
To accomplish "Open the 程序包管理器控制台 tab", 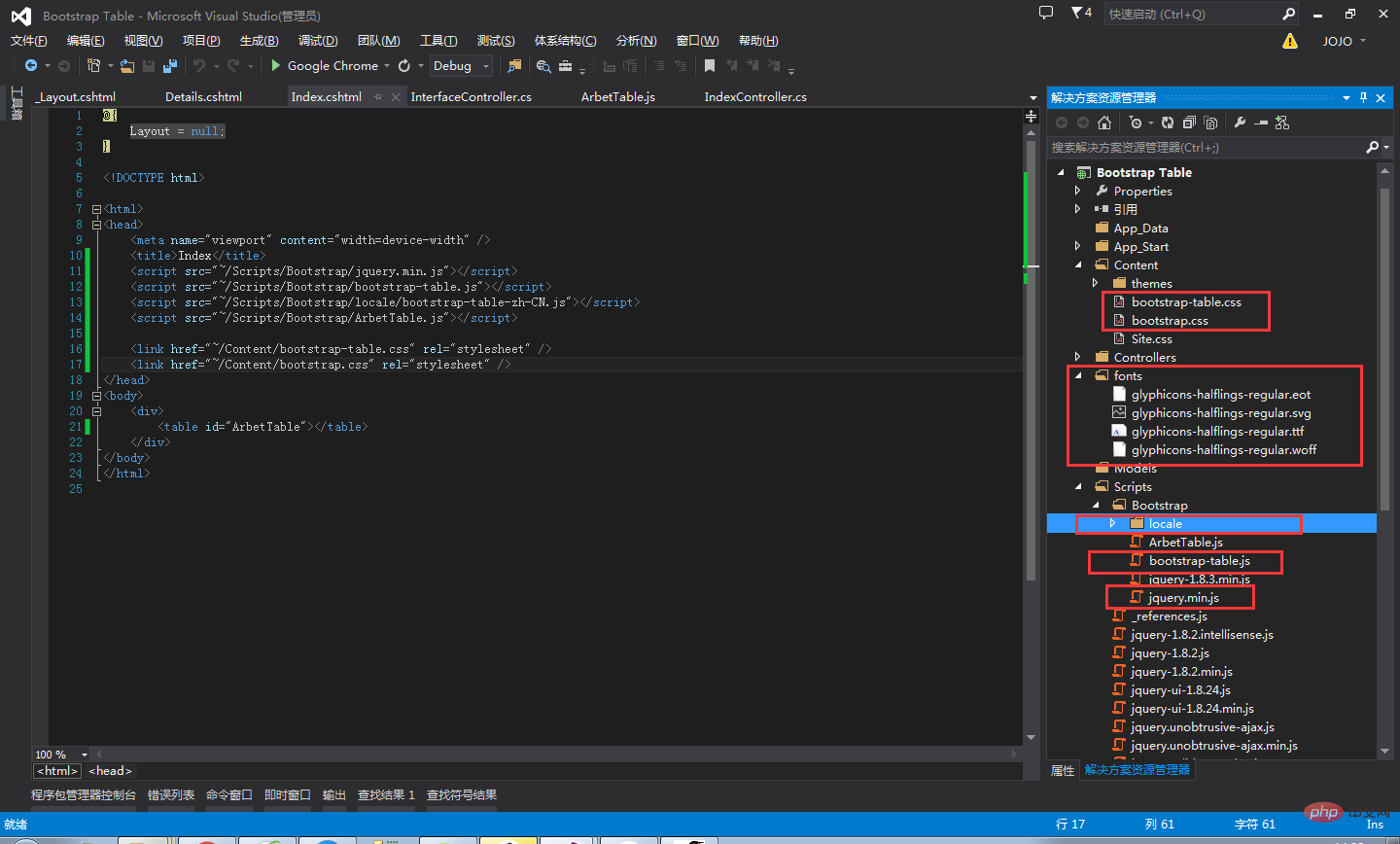I will pos(84,795).
